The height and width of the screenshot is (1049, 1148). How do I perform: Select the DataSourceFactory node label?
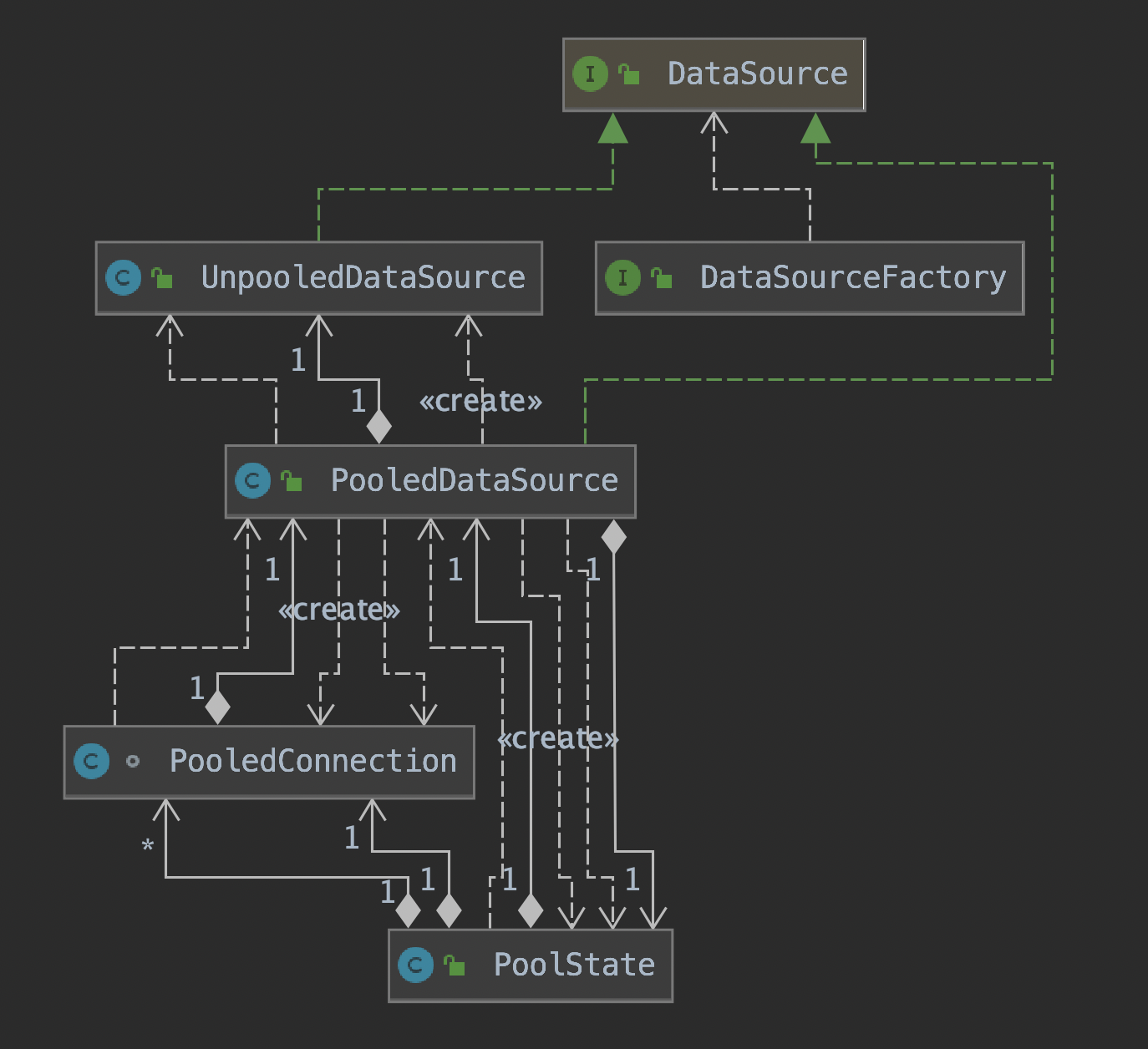[852, 277]
